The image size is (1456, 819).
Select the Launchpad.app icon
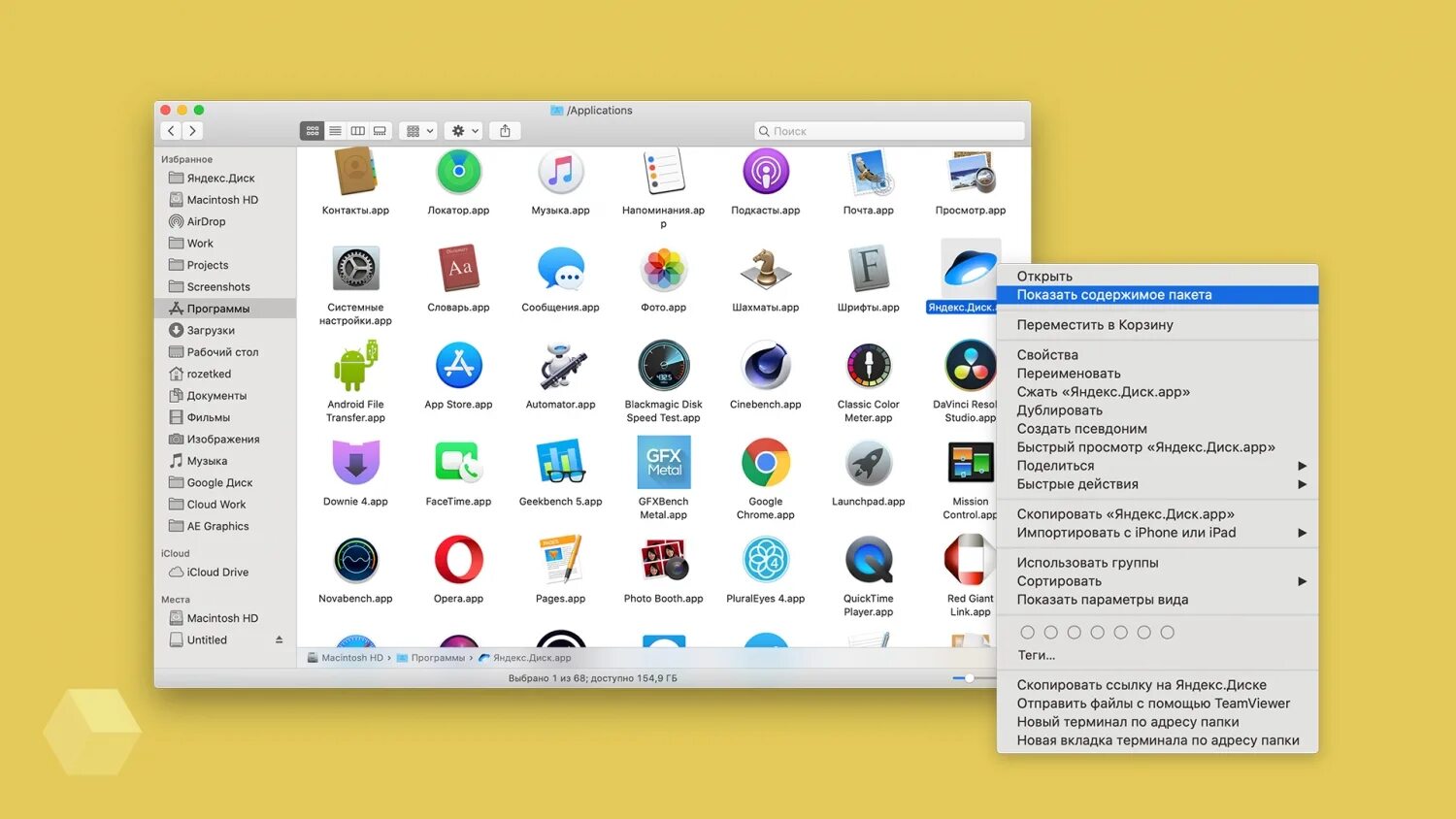coord(868,463)
